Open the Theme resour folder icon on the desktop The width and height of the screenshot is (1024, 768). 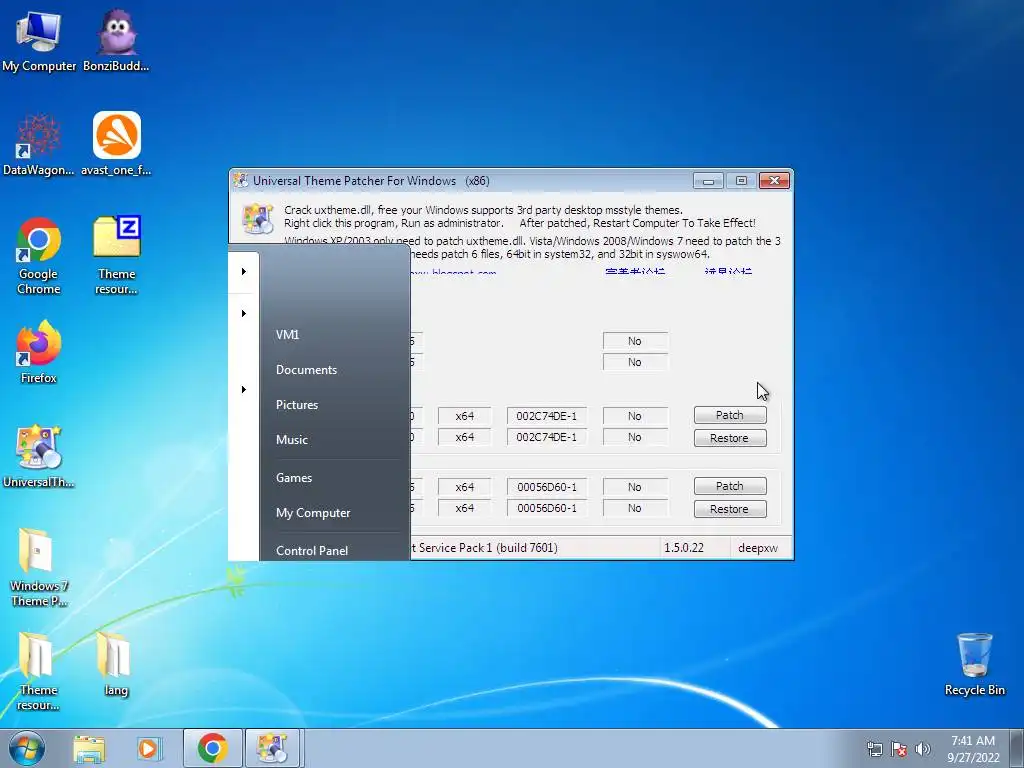(39, 671)
